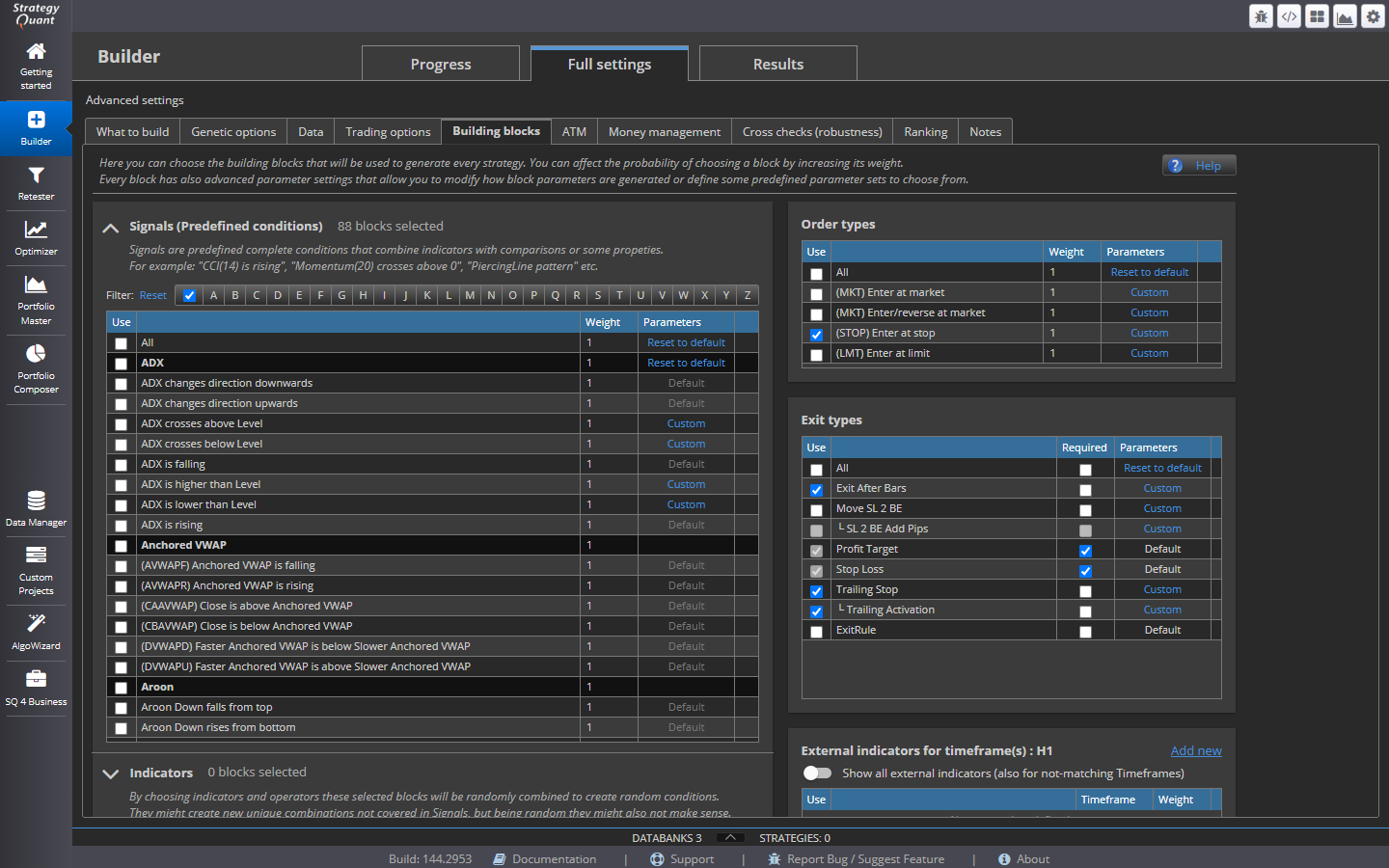Open Portfolio Composer pie icon
Screen dimensions: 1389x868
click(x=36, y=354)
